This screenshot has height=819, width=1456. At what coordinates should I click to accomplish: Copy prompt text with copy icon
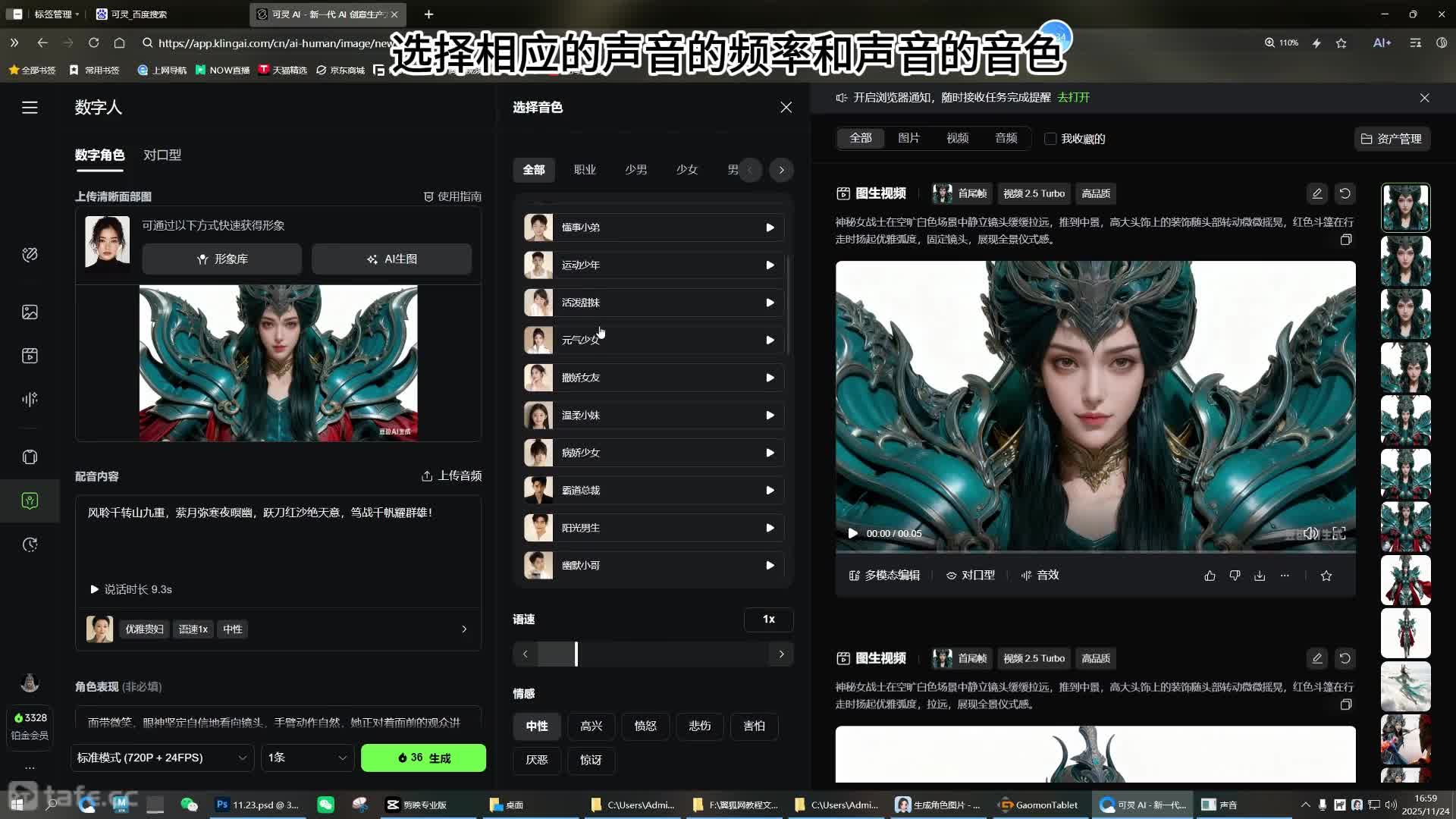(x=1346, y=240)
